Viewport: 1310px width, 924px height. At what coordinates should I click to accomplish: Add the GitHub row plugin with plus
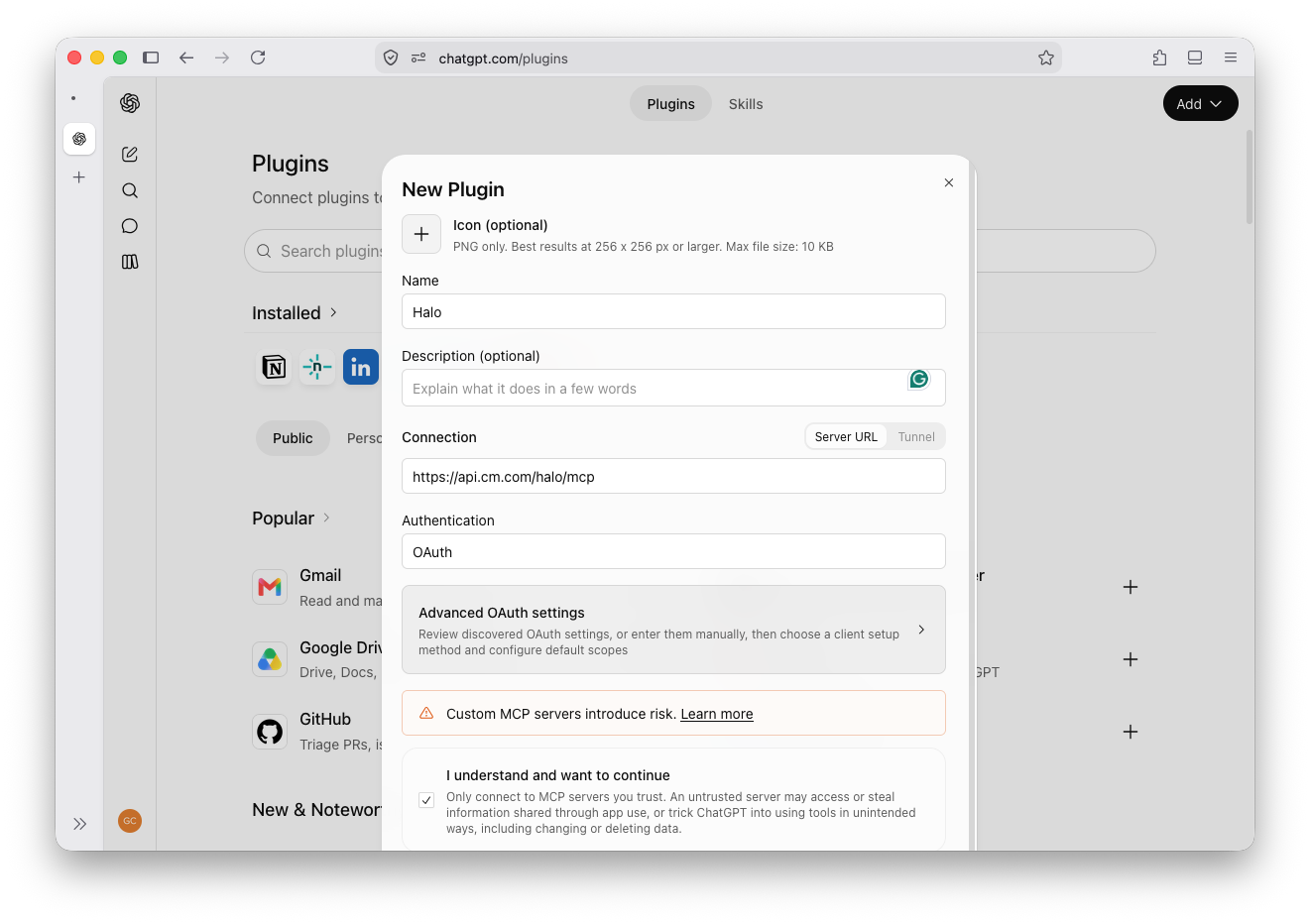pyautogui.click(x=1131, y=732)
